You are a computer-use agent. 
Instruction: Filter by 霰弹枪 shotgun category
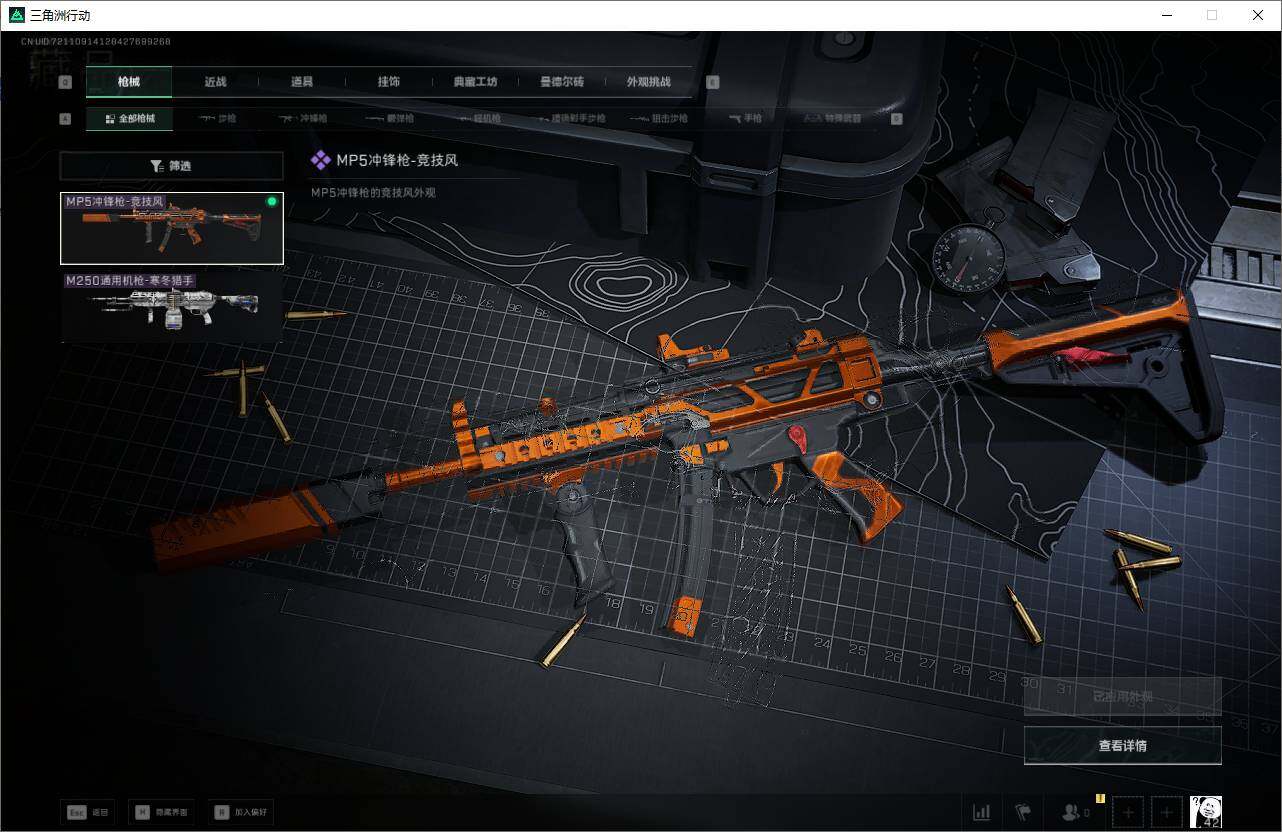click(x=390, y=119)
